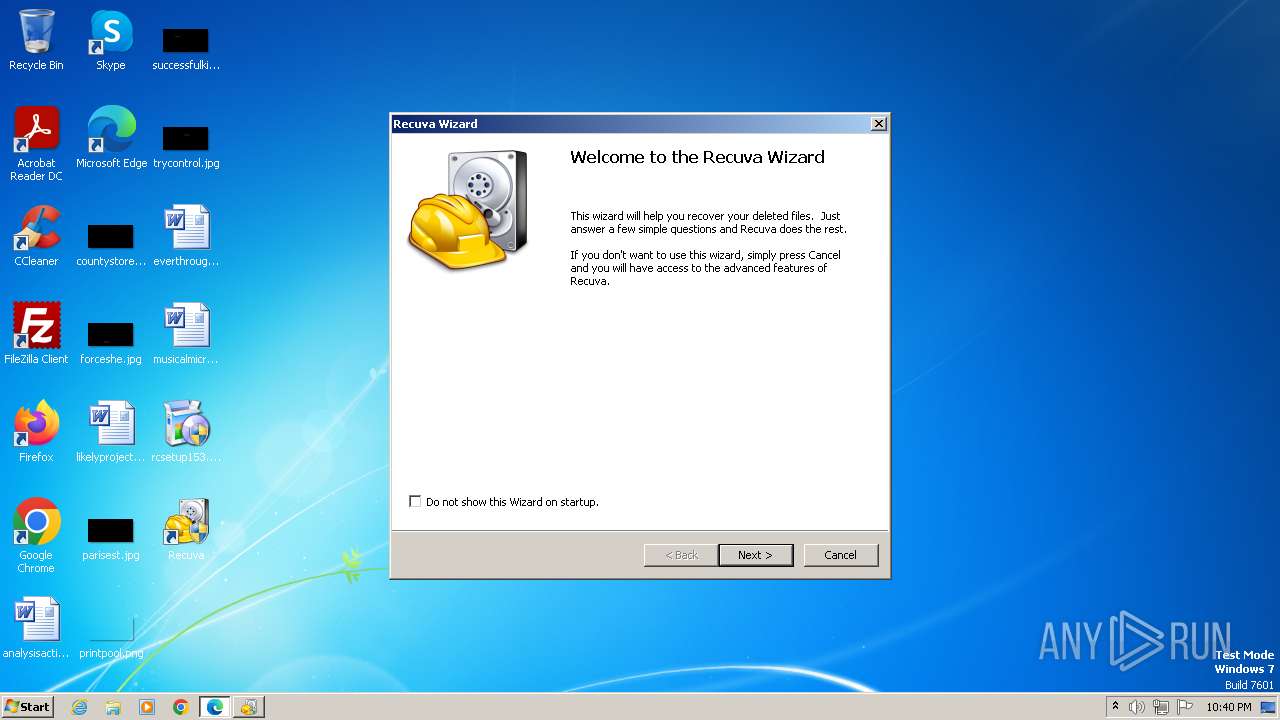Select the successfulki… file on the desktop
Screen dimensions: 1280x720
click(x=186, y=48)
